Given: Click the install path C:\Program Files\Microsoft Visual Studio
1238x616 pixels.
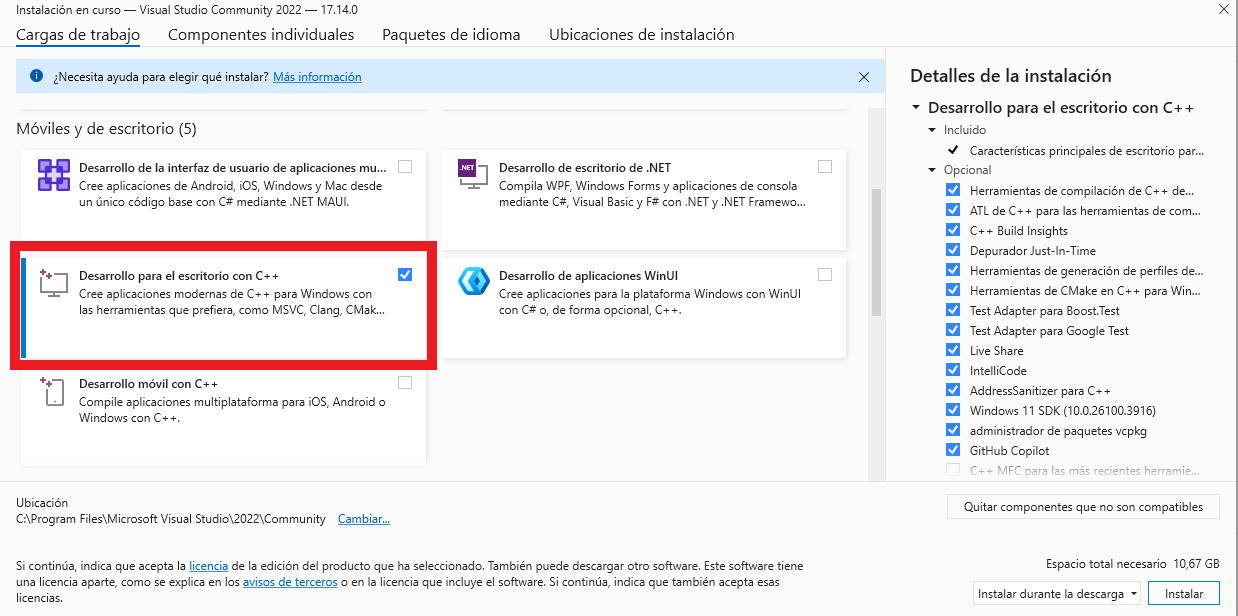Looking at the screenshot, I should tap(171, 519).
